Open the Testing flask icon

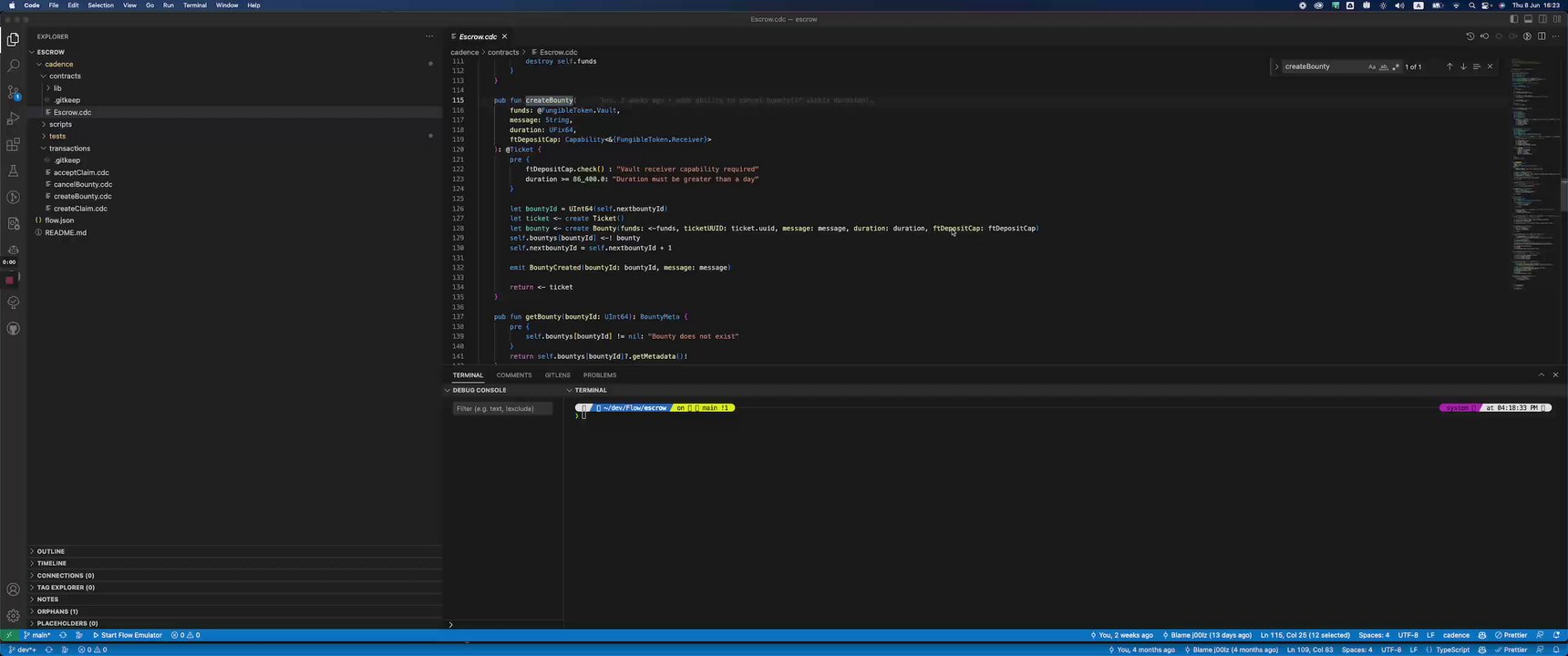click(13, 171)
